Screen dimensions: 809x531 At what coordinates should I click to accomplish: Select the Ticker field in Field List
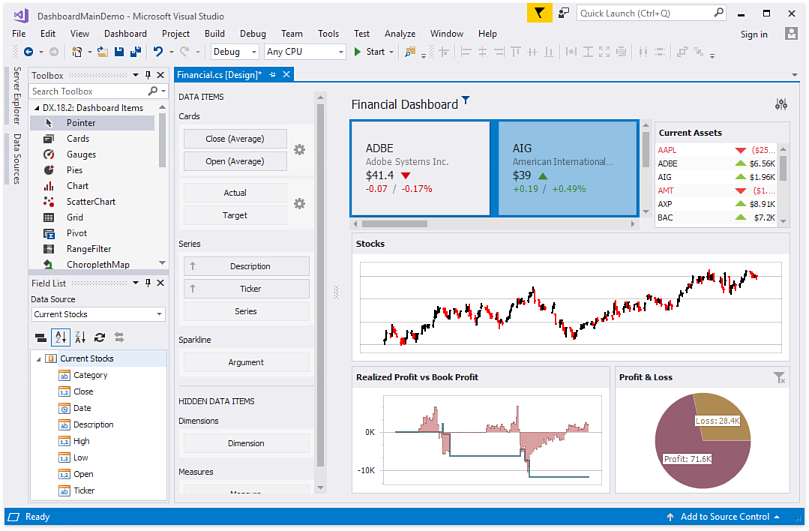(84, 491)
